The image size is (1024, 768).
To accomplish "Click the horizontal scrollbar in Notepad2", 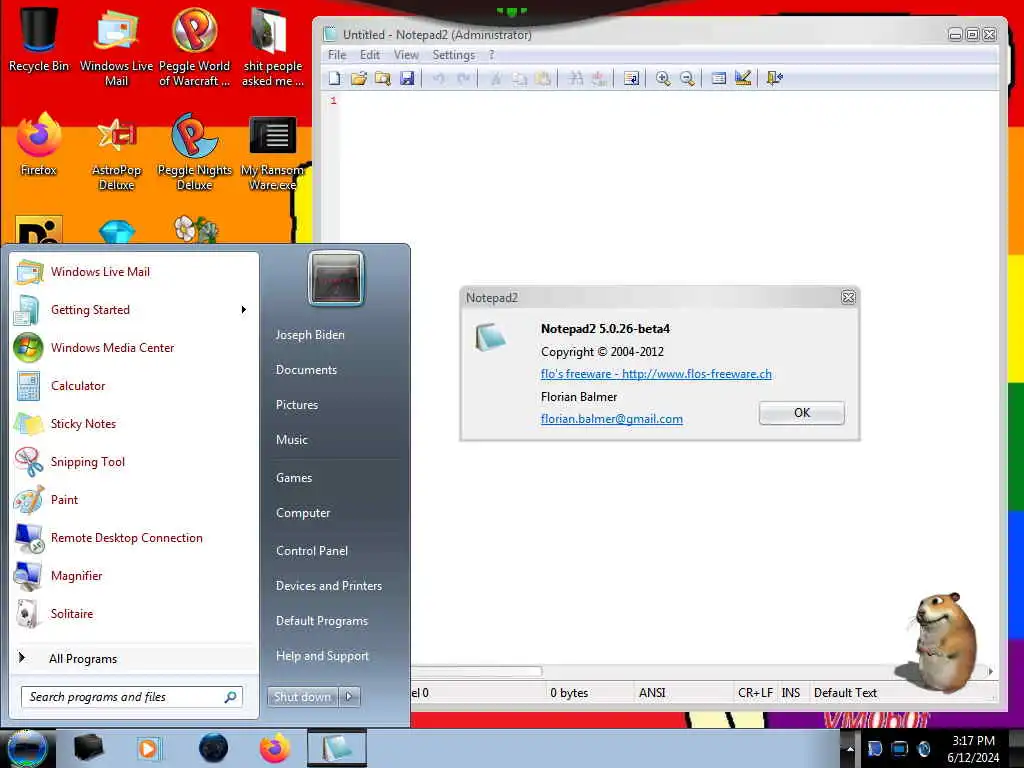I will coord(477,671).
